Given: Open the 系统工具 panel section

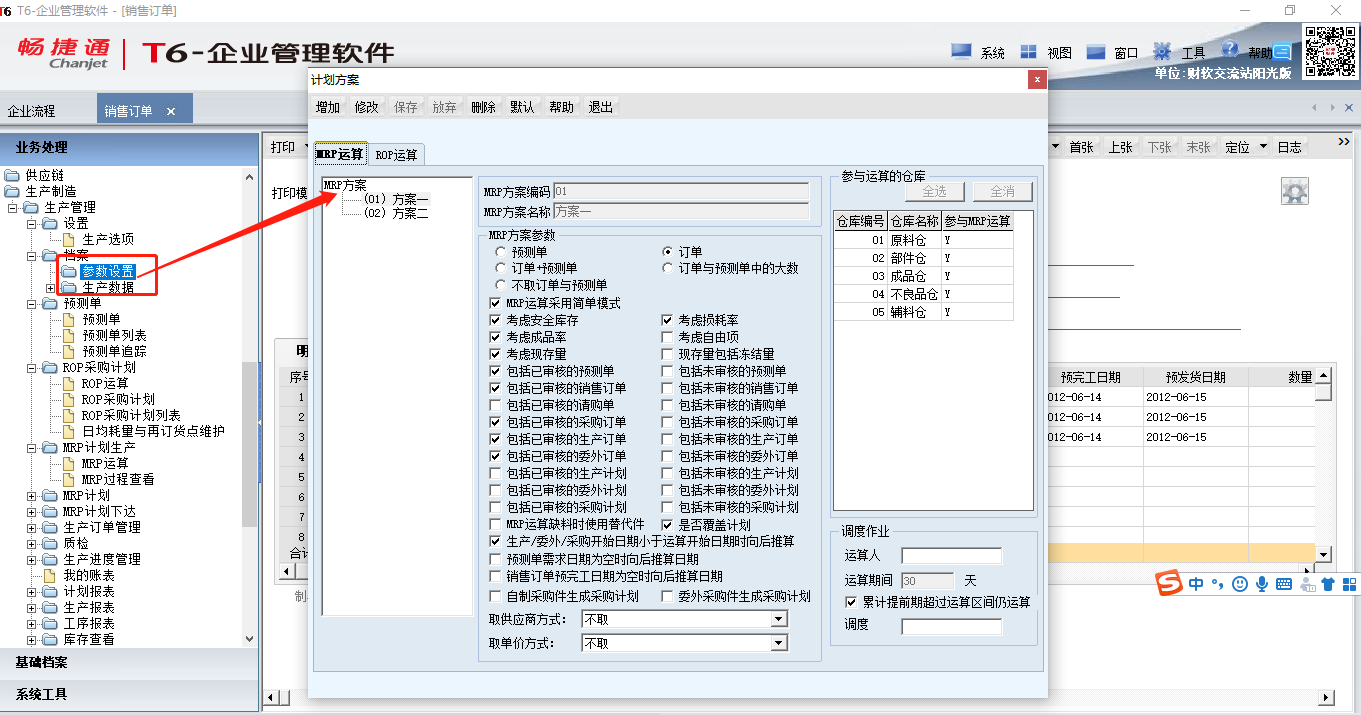Looking at the screenshot, I should click(x=129, y=694).
